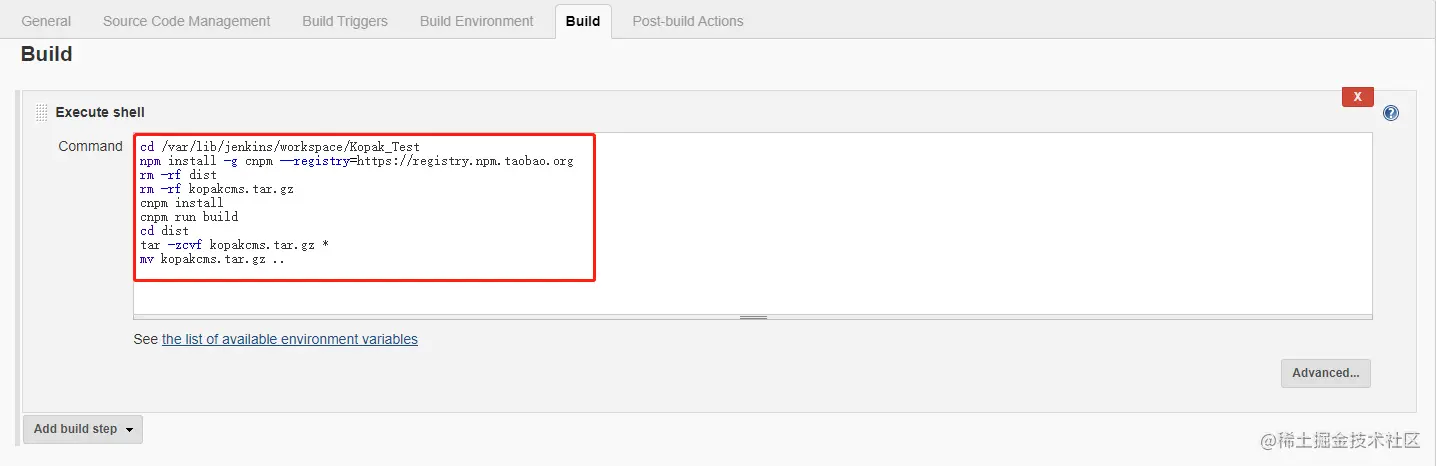
Task: Switch to the General tab
Action: click(x=46, y=21)
